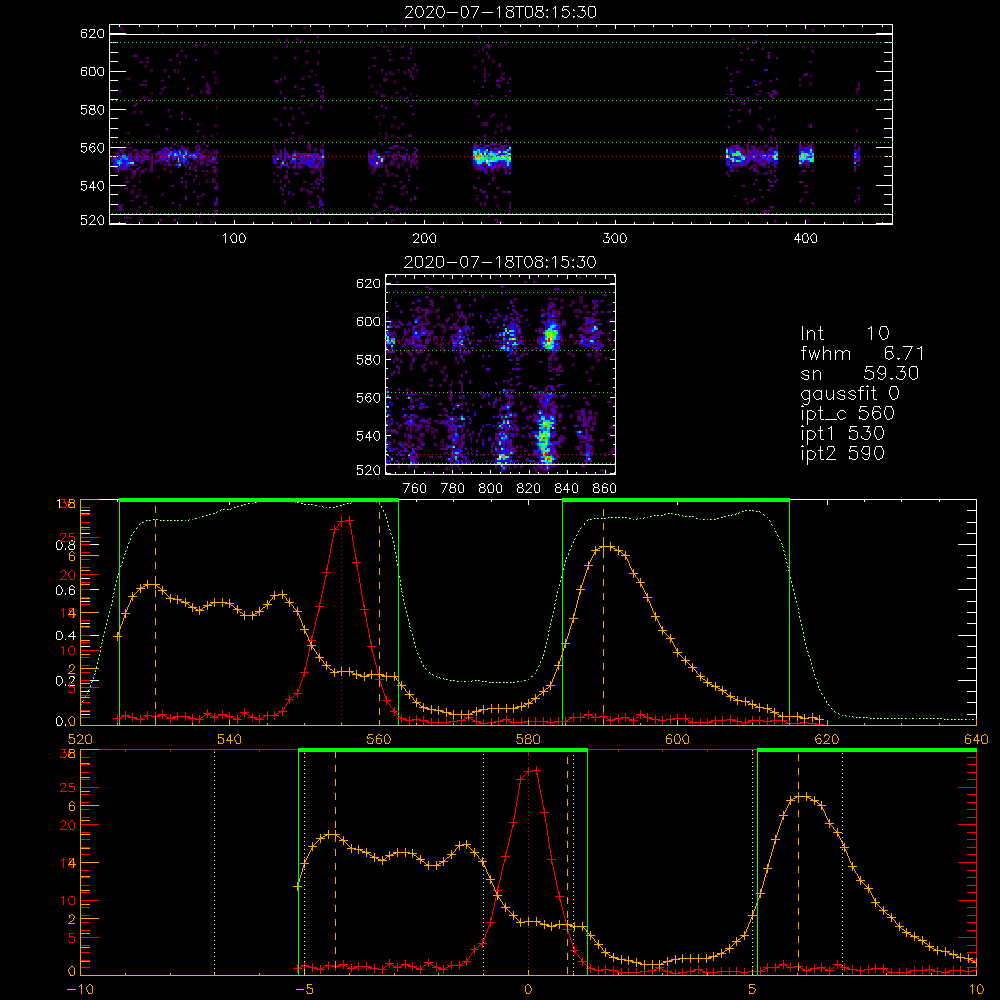Click the 540 x-axis label of the third plot
The width and height of the screenshot is (1000, 1000).
tap(230, 739)
